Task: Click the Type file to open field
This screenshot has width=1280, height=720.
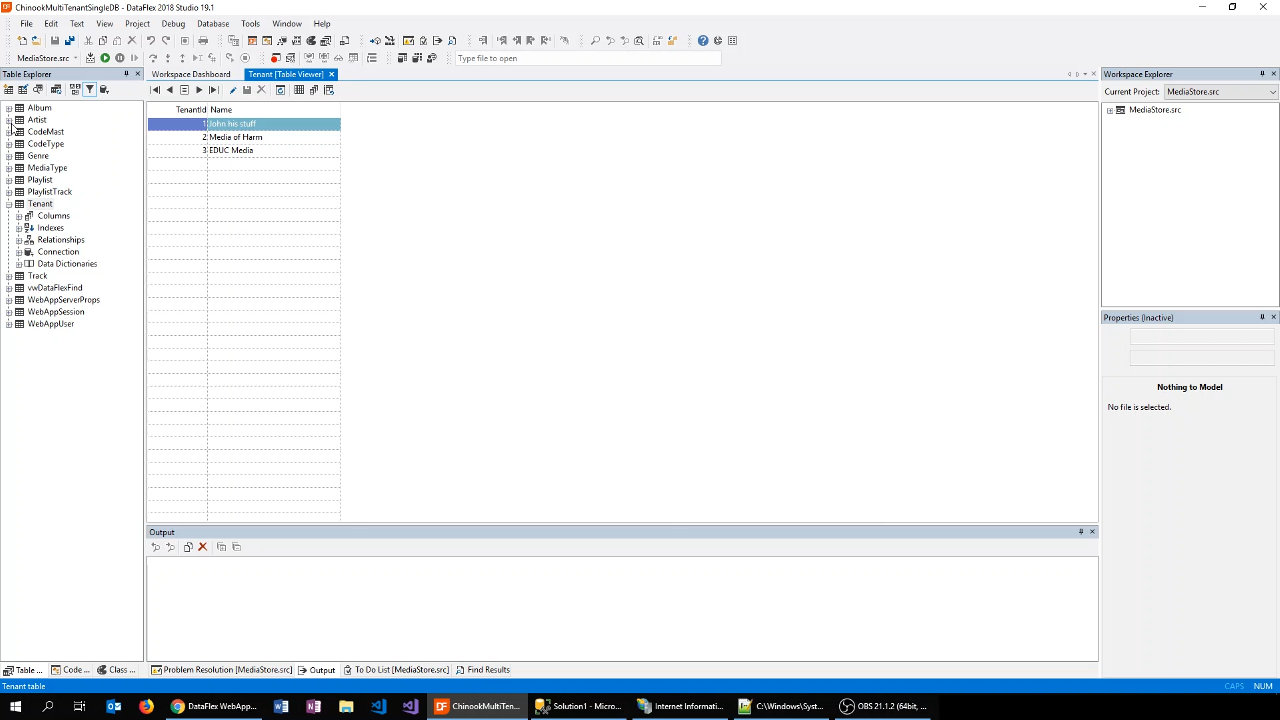Action: tap(587, 58)
